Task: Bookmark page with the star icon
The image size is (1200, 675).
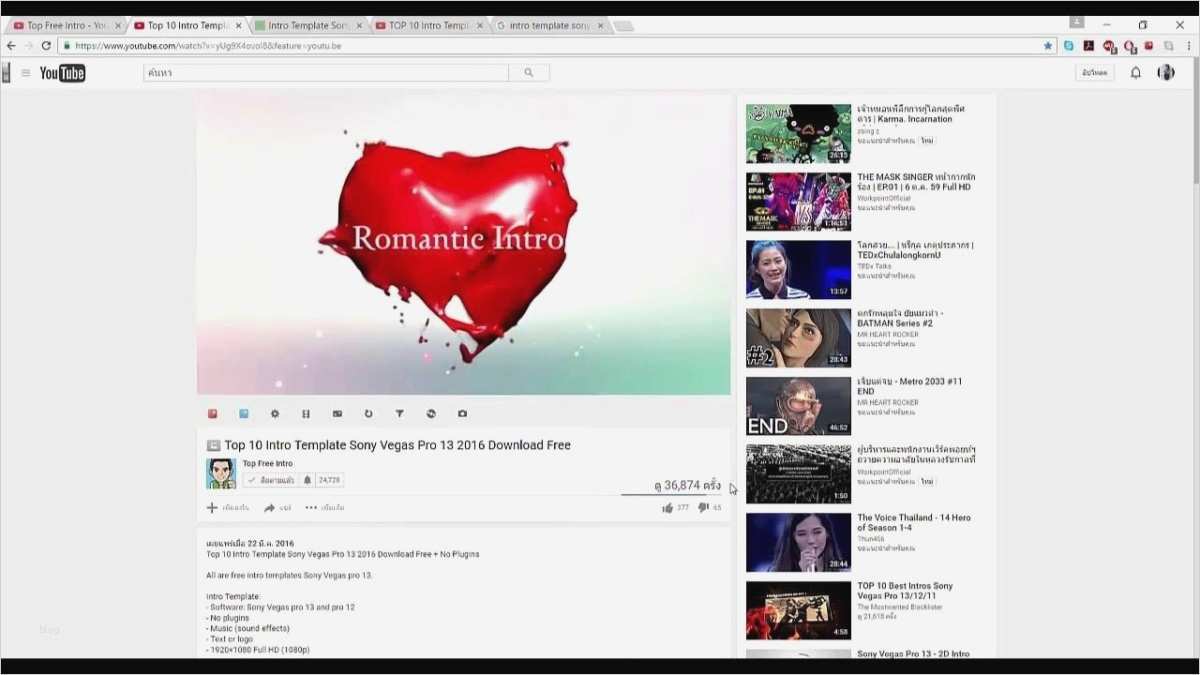Action: tap(1048, 46)
